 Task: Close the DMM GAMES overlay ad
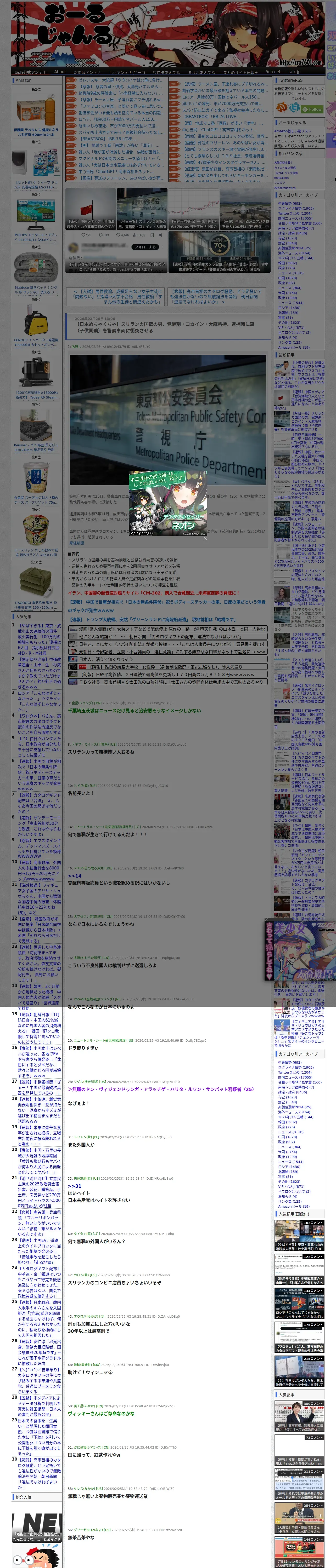coord(205,538)
